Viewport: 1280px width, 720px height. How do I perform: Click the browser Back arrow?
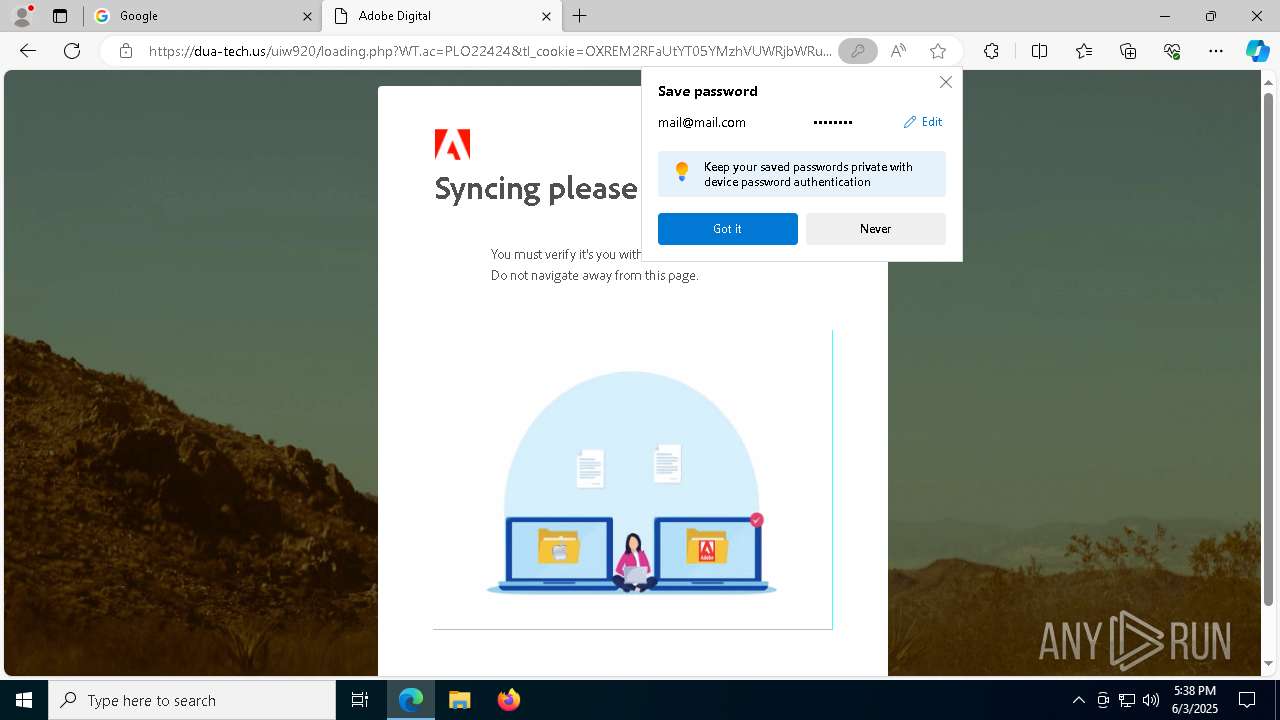28,51
